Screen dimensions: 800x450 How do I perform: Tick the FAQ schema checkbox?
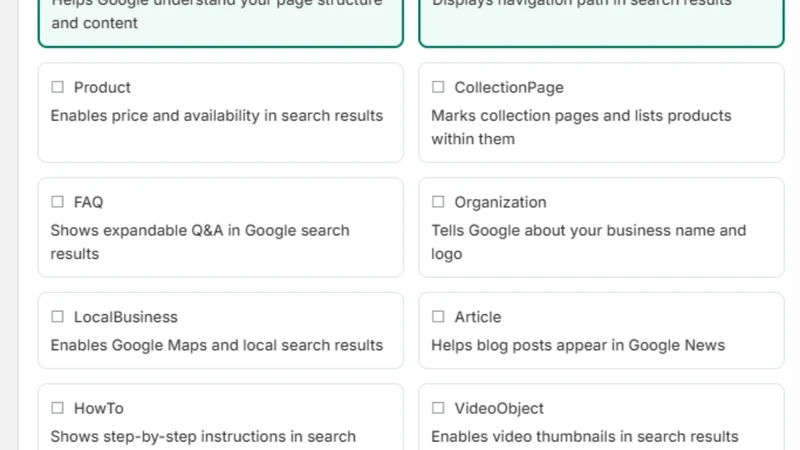tap(57, 202)
